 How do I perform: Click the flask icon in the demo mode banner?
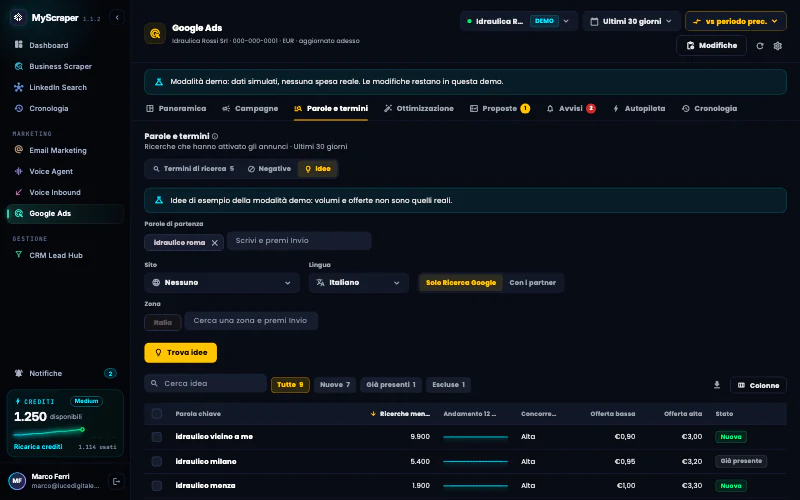[x=159, y=82]
